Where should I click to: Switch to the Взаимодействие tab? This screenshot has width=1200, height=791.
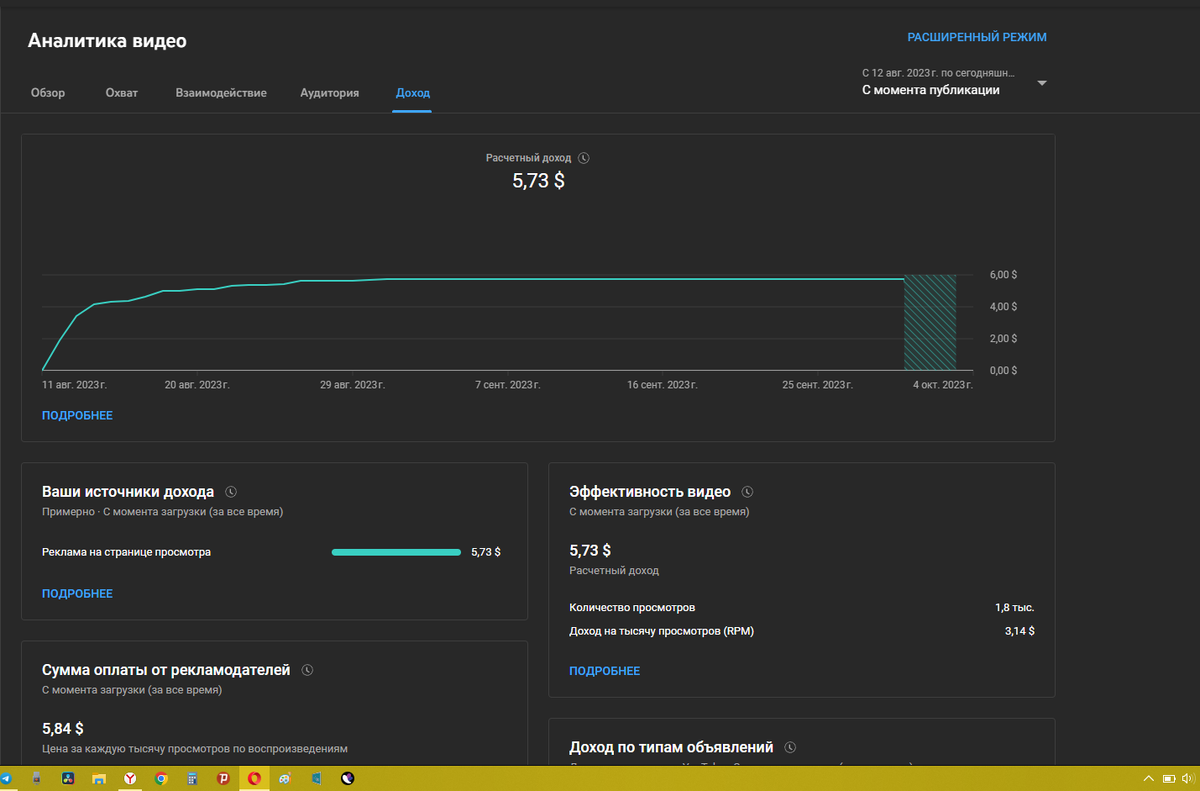point(221,93)
